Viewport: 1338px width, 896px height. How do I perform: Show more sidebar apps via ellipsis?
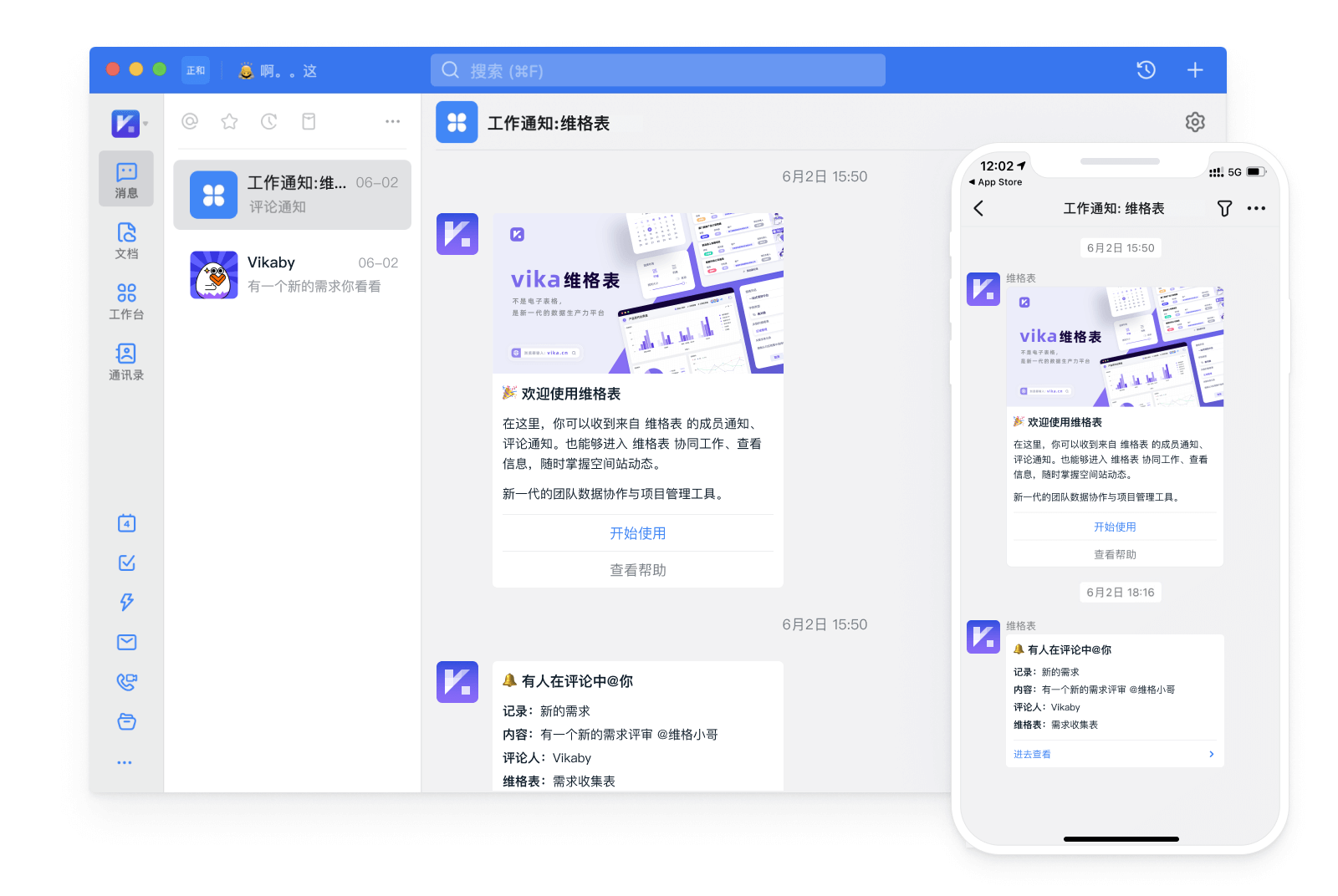(125, 762)
